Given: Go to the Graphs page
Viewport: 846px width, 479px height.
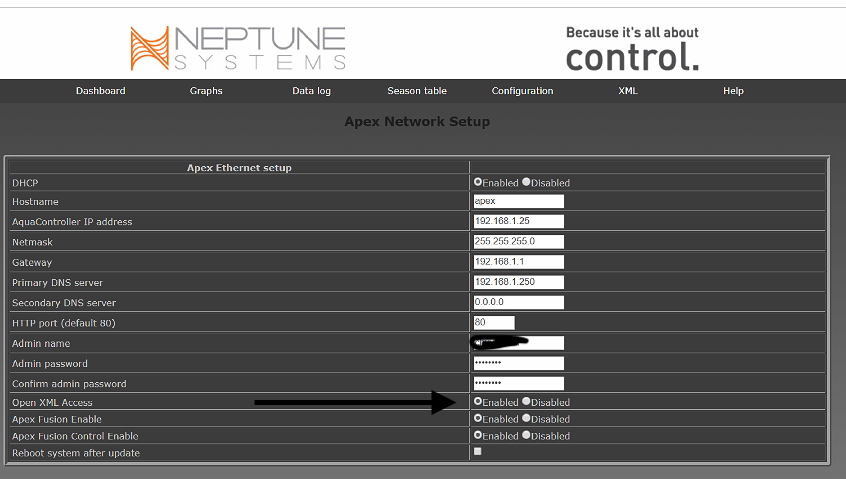Looking at the screenshot, I should (x=206, y=91).
